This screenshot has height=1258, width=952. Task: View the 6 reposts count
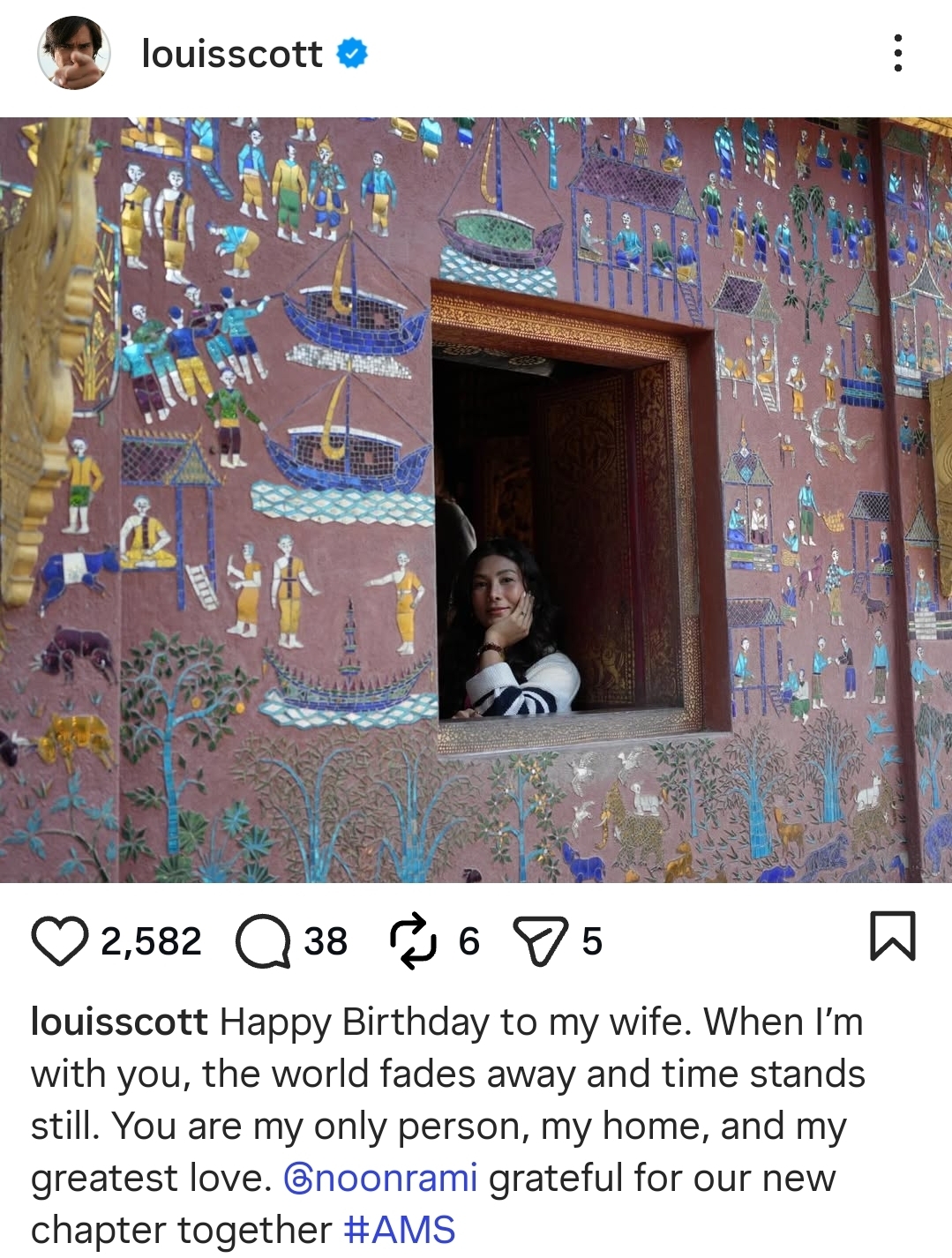pos(469,941)
